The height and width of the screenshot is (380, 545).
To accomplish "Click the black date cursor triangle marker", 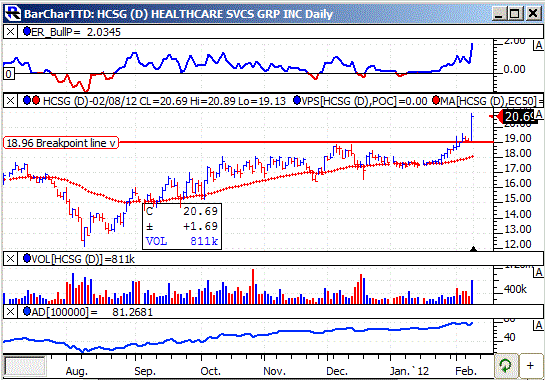I will tap(473, 249).
